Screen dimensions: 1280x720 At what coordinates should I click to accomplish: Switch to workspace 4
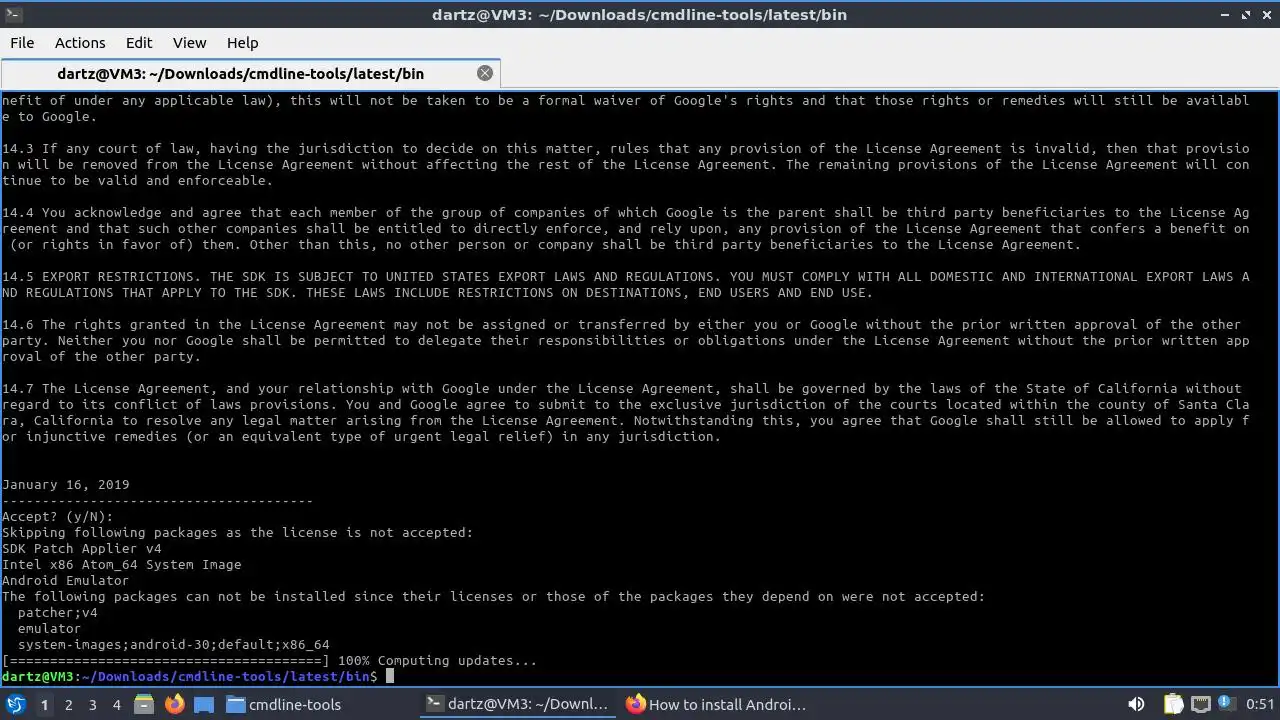[116, 704]
